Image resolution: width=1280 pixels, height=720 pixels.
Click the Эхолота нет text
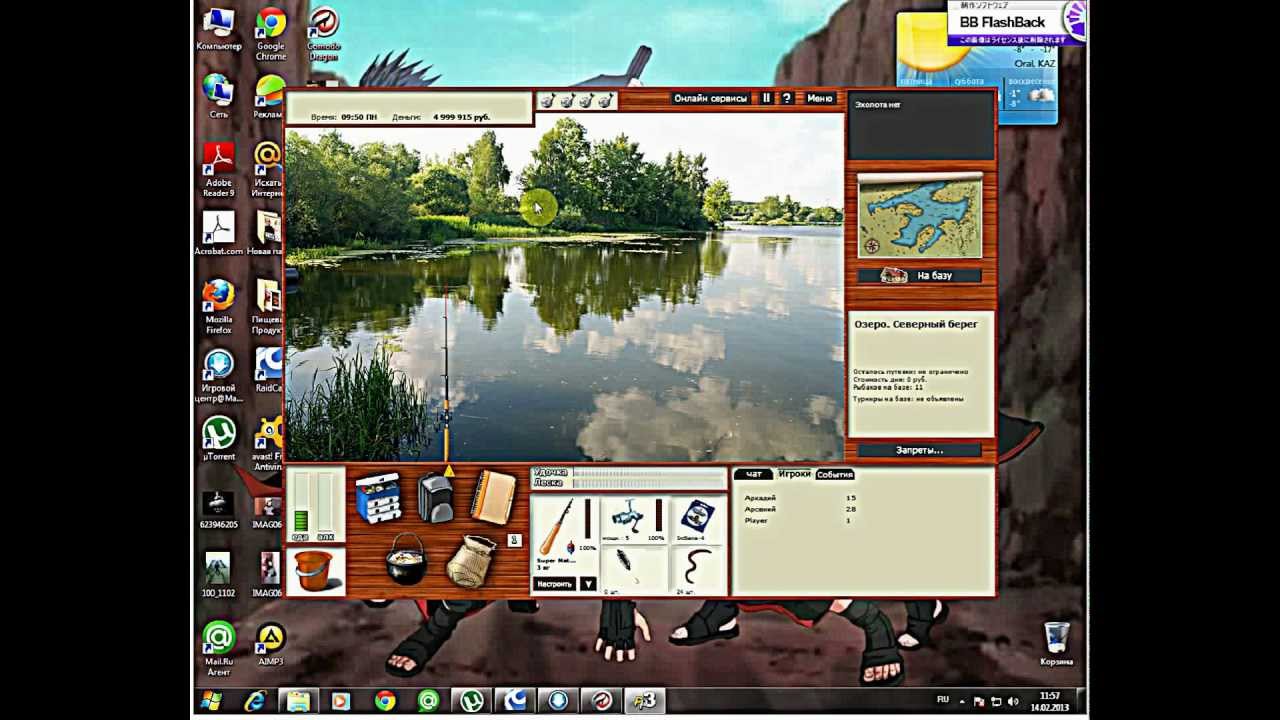(877, 105)
